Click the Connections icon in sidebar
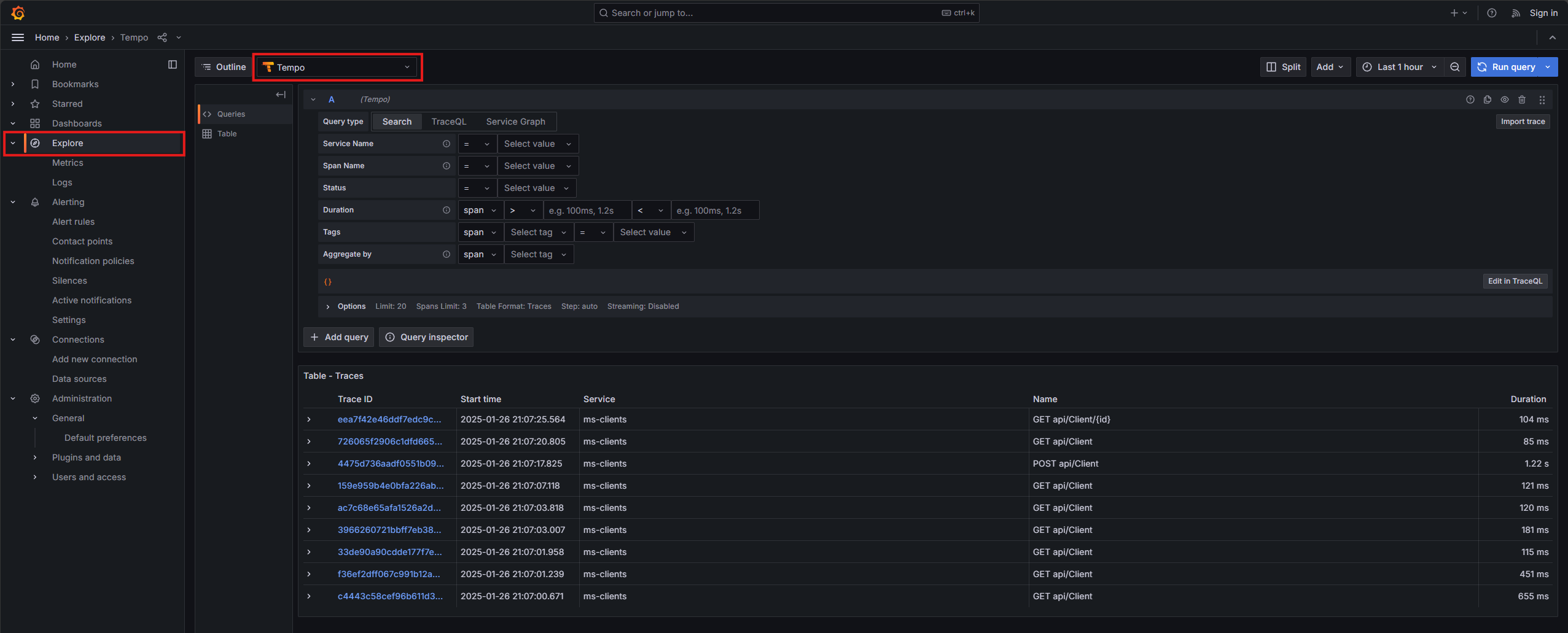Image resolution: width=1568 pixels, height=633 pixels. click(x=35, y=340)
